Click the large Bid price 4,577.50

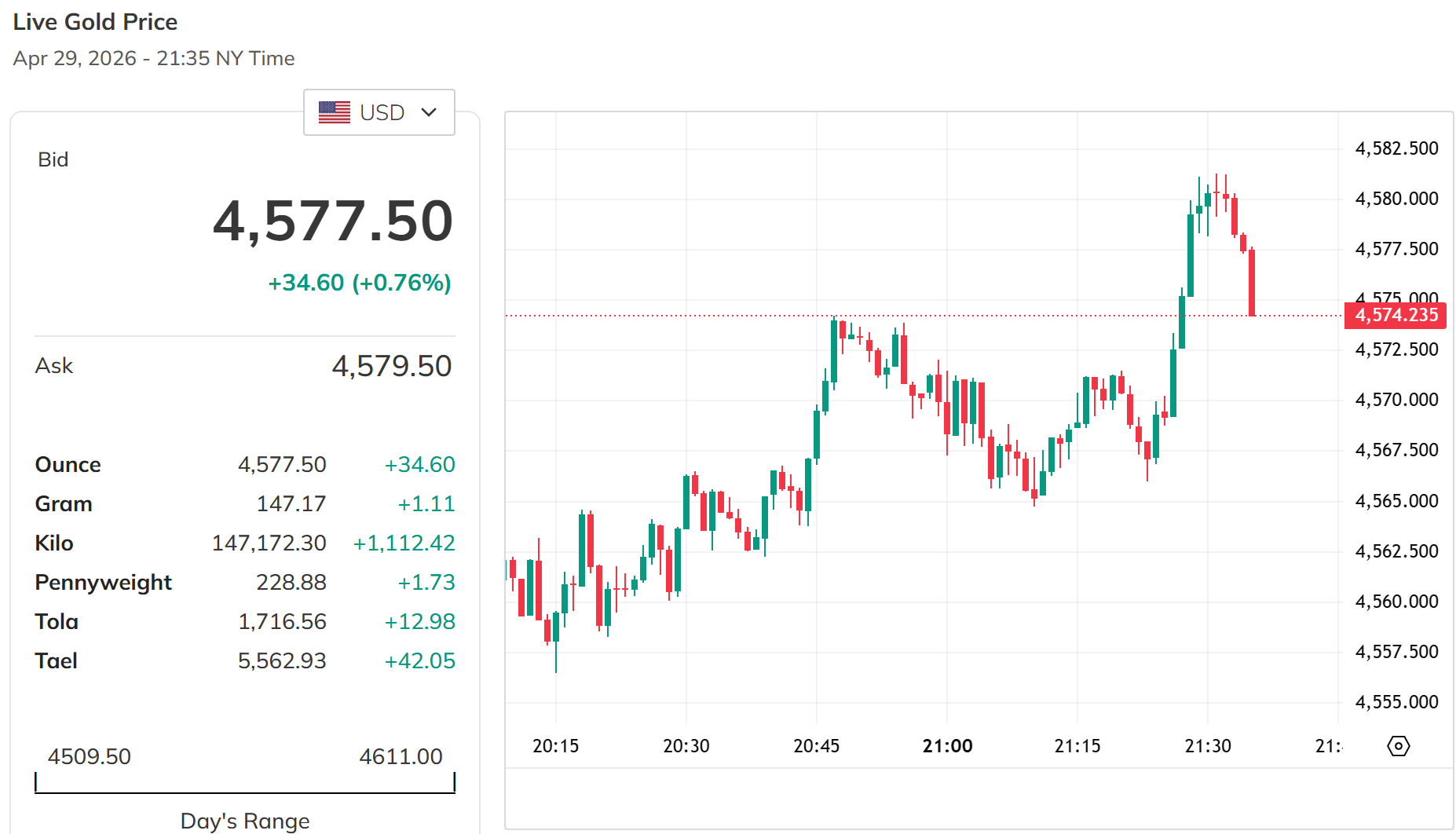click(333, 221)
